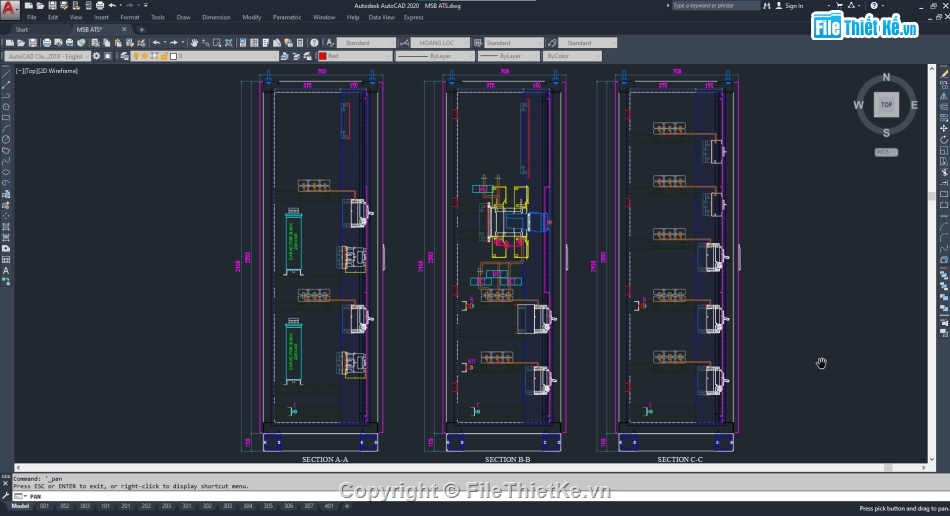This screenshot has width=950, height=516.
Task: Click the Zoom Window icon
Action: pos(217,43)
